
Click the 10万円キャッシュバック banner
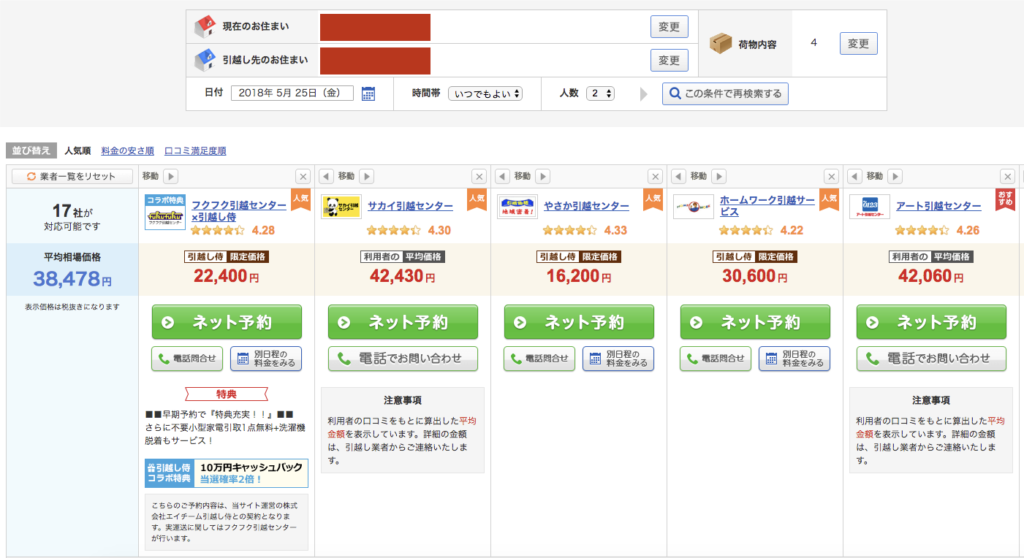[x=227, y=473]
